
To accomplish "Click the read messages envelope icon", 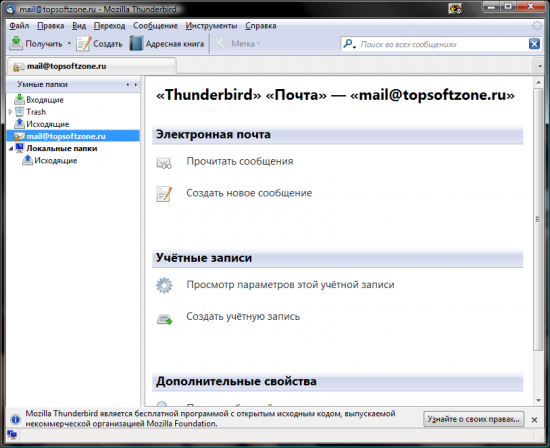I will pyautogui.click(x=164, y=163).
